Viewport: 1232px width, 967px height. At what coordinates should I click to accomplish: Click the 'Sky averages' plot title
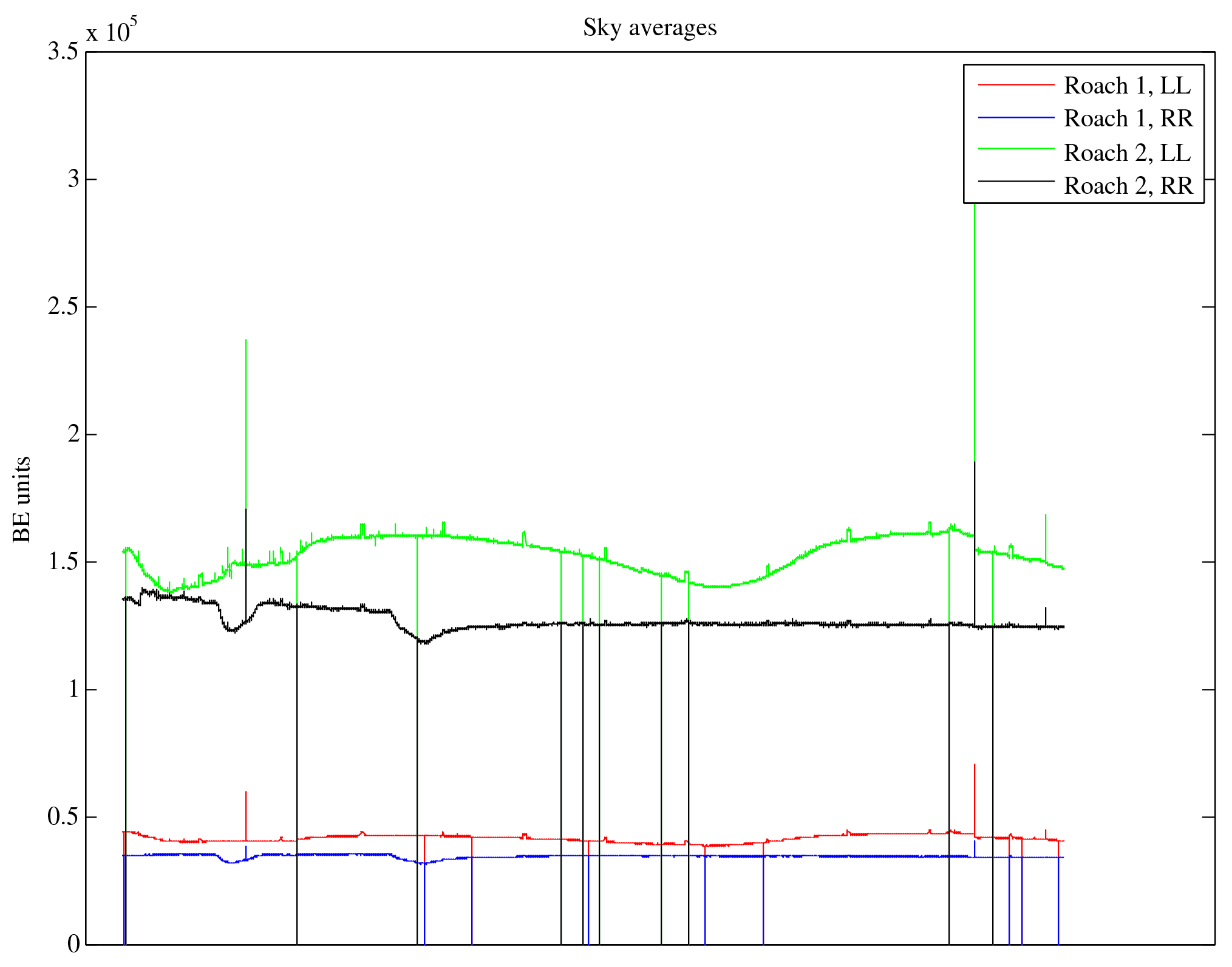click(x=650, y=28)
